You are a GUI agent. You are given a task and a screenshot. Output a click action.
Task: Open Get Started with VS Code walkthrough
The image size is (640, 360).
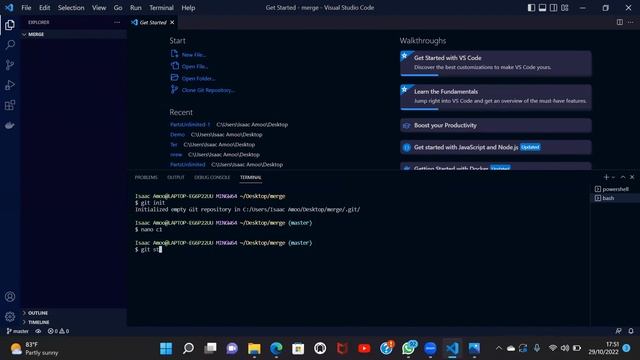(496, 63)
